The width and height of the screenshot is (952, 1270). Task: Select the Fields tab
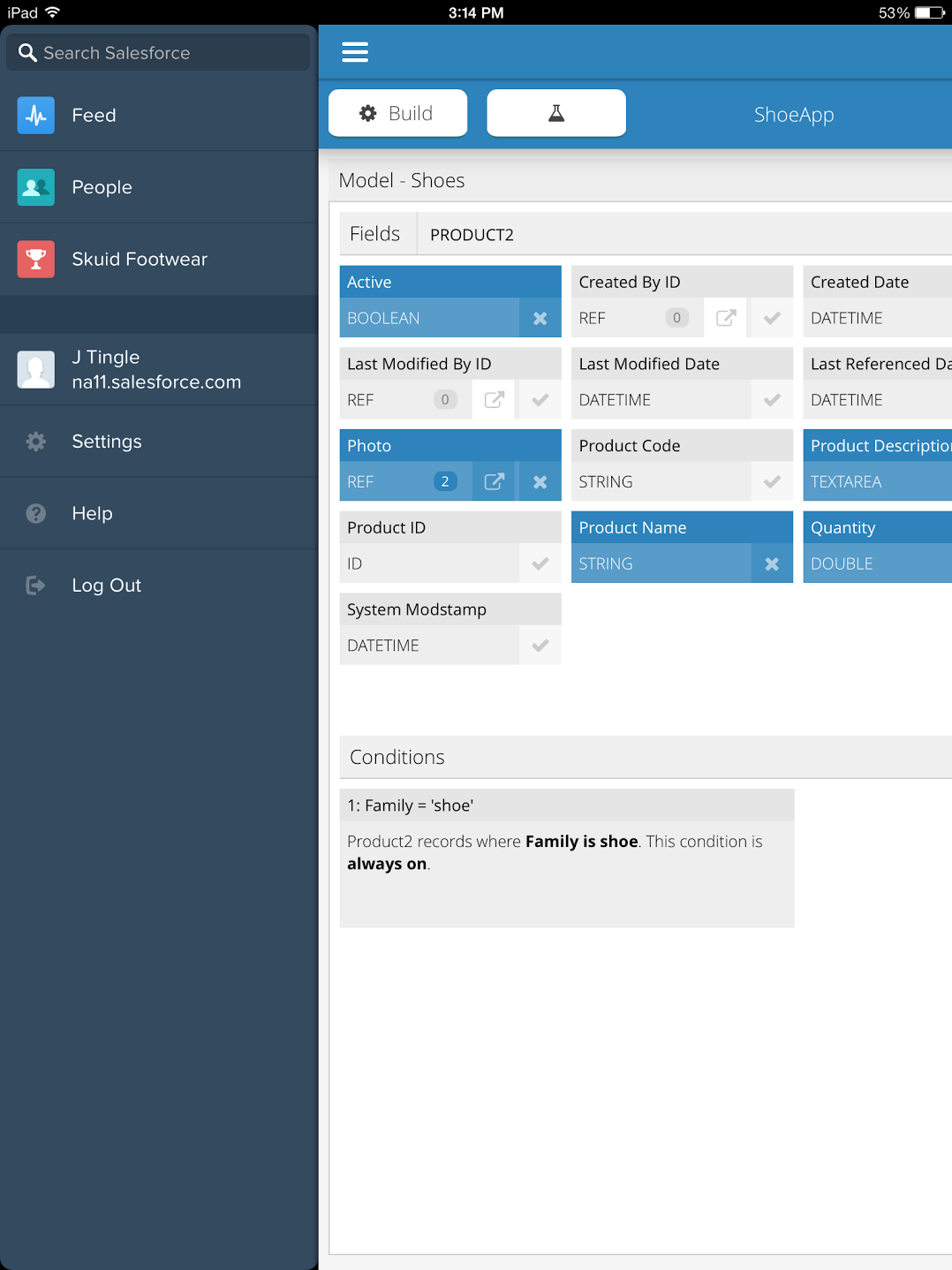(x=375, y=234)
